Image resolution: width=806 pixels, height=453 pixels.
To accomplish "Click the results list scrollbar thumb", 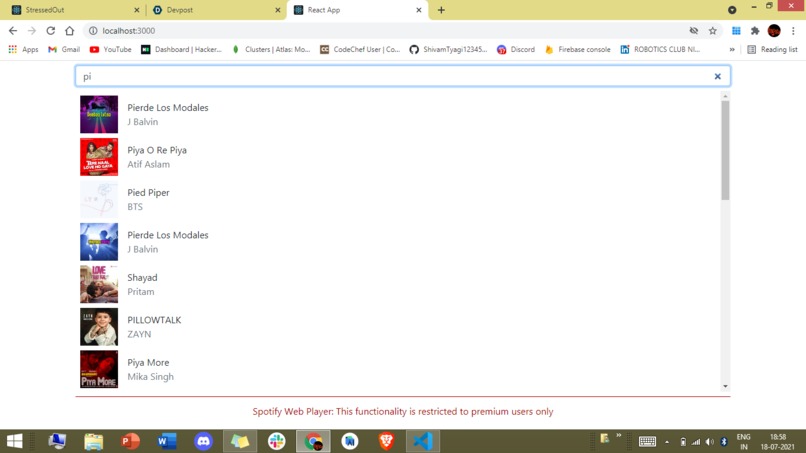I will pos(725,150).
